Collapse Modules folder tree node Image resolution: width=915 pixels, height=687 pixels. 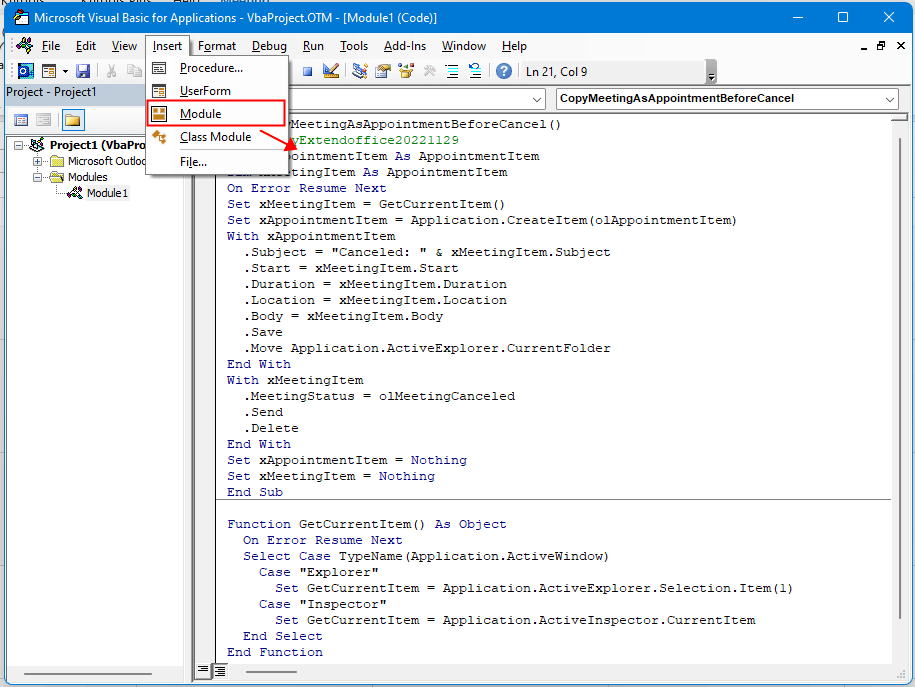point(37,177)
